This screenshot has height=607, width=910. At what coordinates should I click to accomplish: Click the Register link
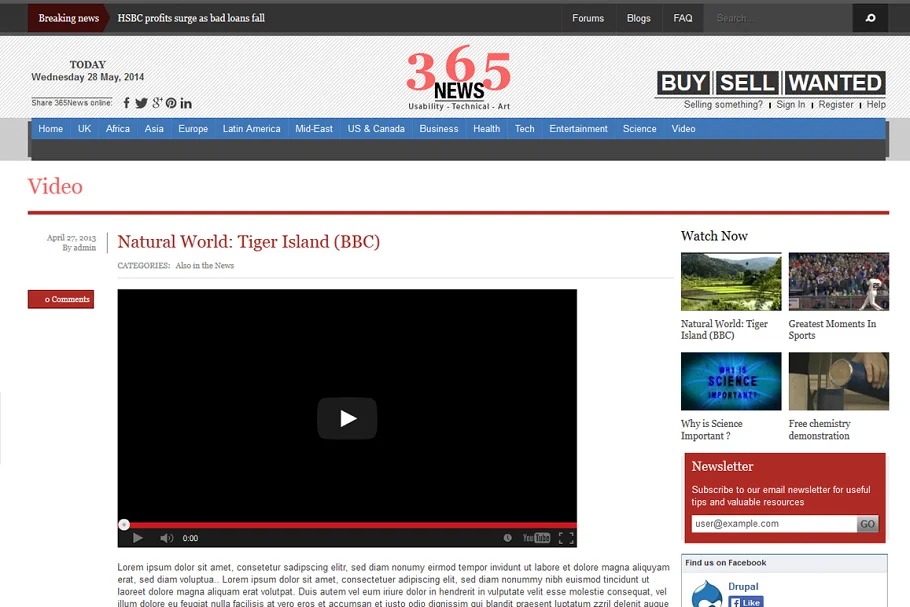[x=836, y=104]
